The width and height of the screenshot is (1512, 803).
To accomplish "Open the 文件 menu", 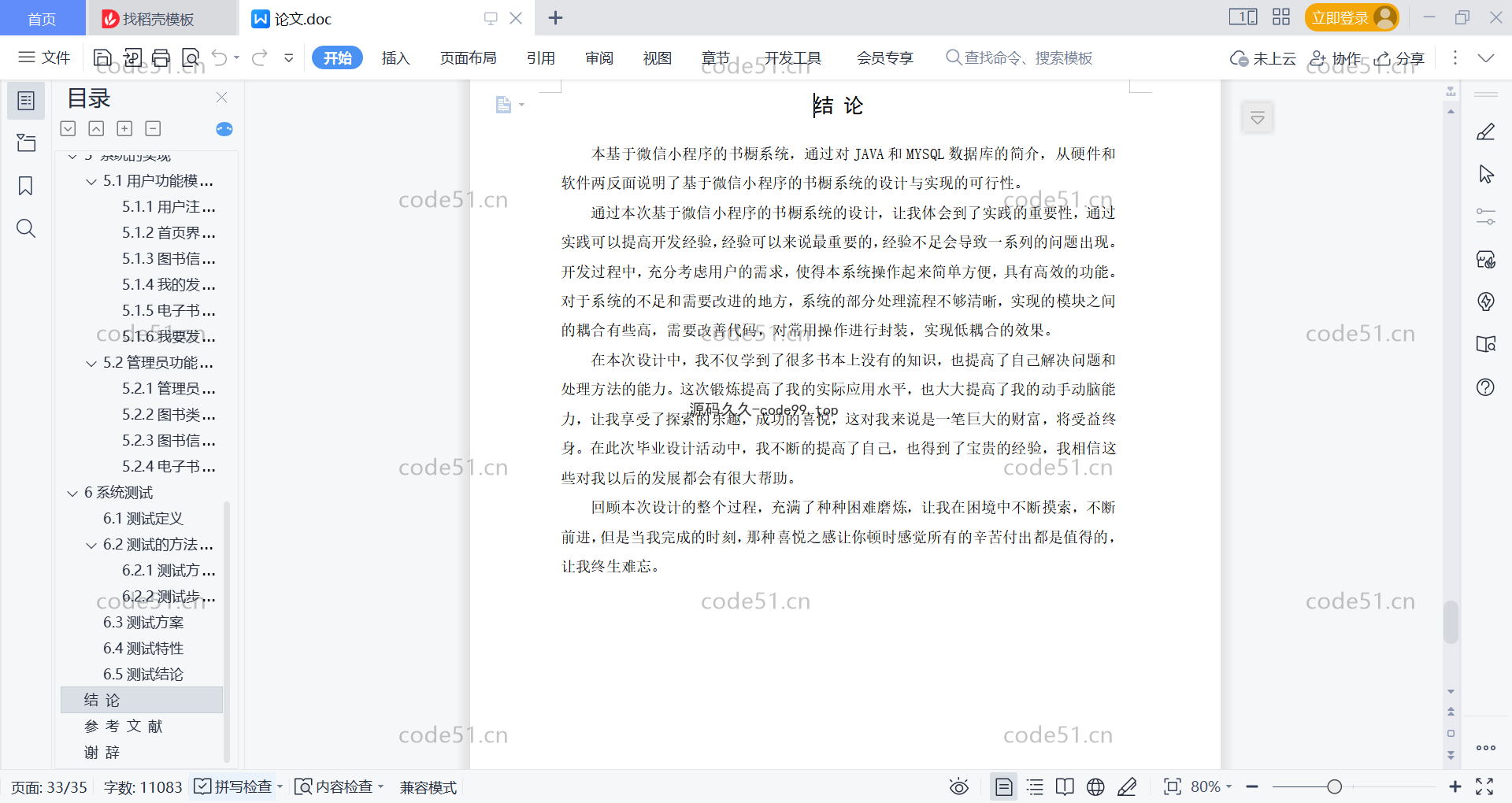I will coord(45,57).
